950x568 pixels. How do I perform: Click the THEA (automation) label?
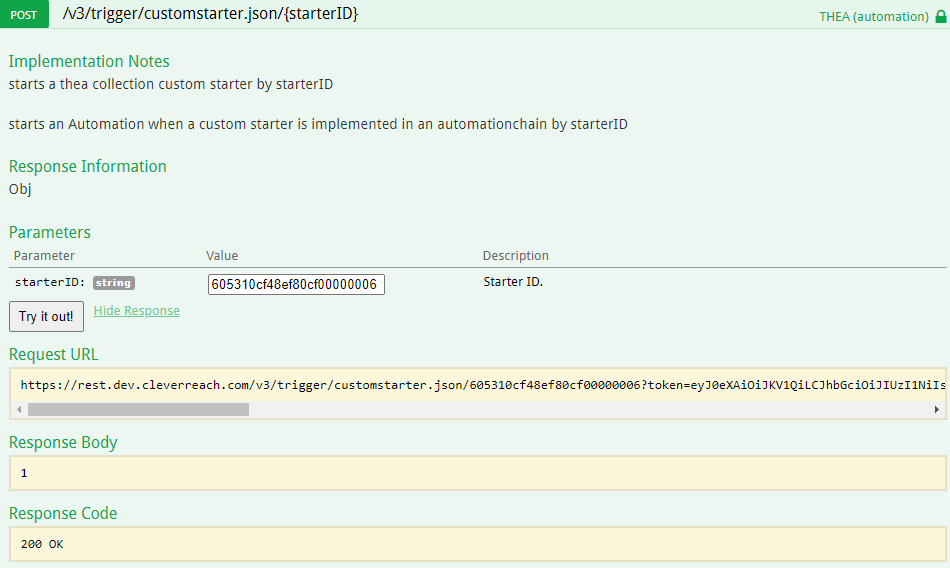point(873,17)
